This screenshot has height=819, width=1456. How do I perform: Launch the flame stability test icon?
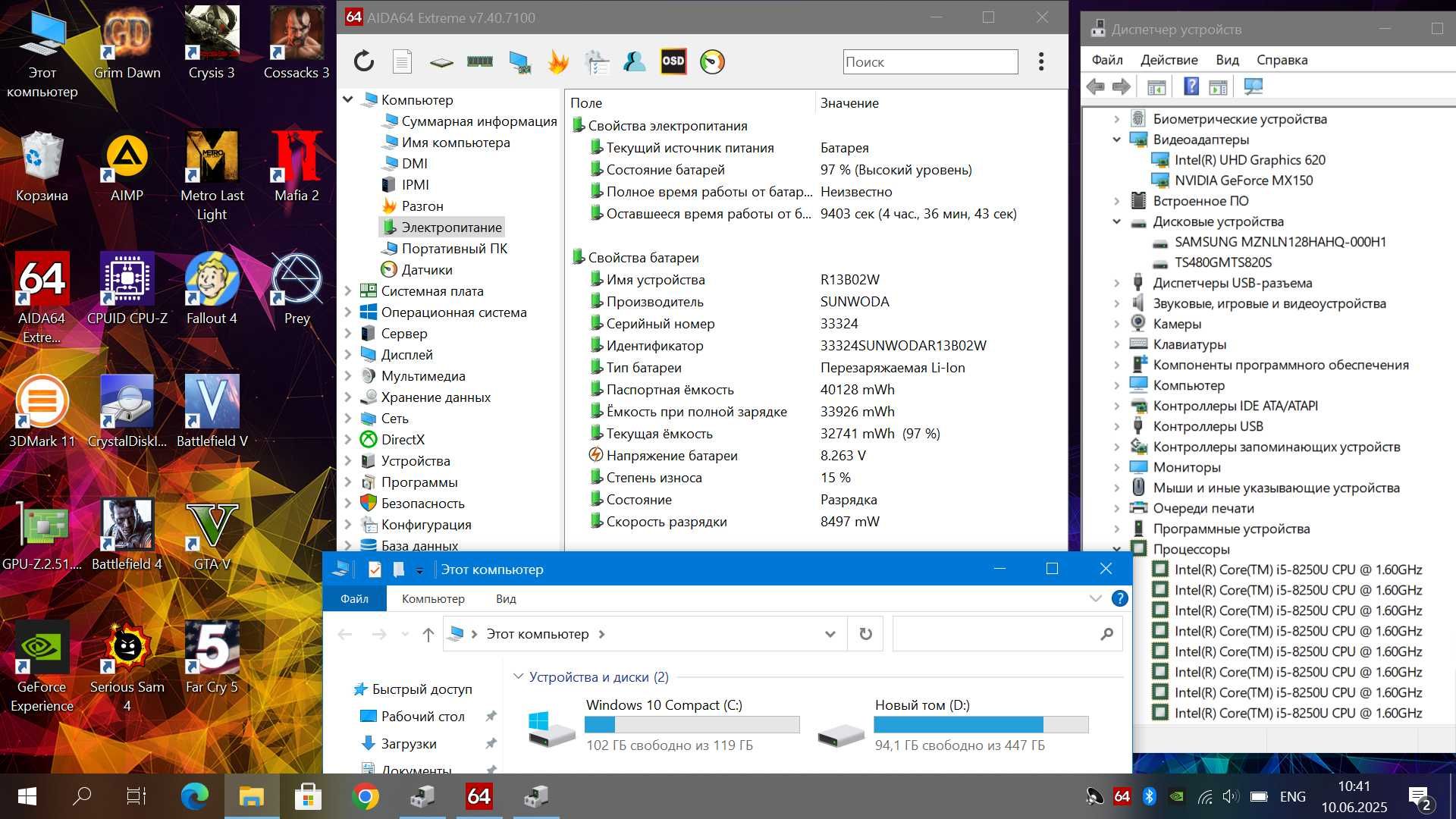click(558, 61)
